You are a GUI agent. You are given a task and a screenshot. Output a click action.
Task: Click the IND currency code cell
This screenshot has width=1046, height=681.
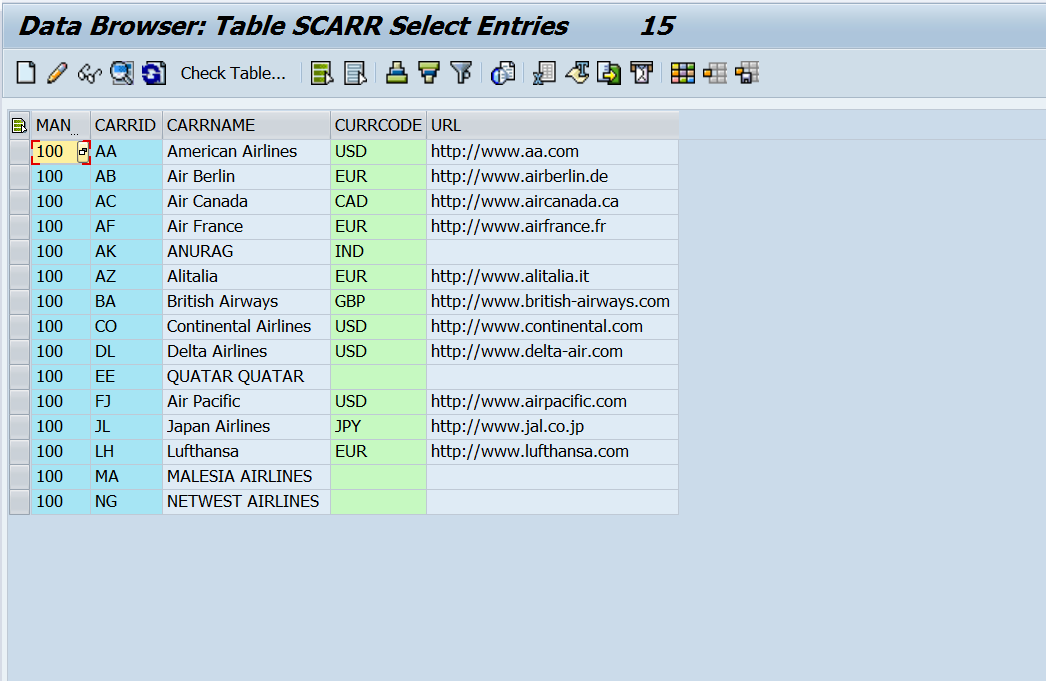pyautogui.click(x=378, y=251)
